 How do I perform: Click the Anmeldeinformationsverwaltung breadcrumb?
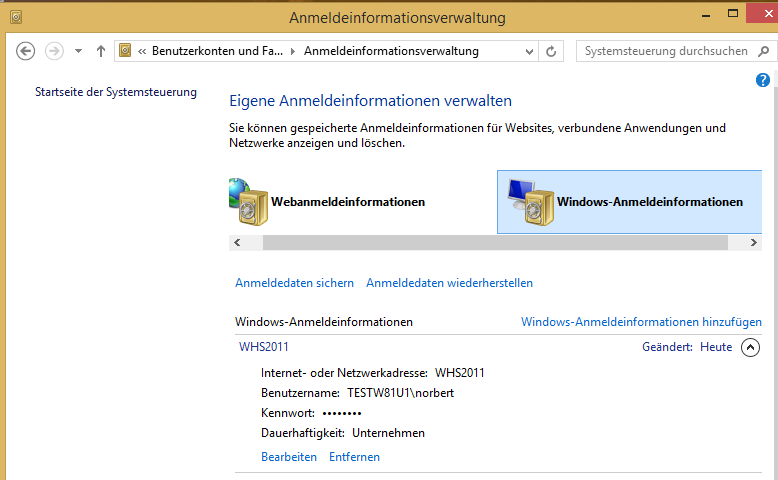click(391, 51)
